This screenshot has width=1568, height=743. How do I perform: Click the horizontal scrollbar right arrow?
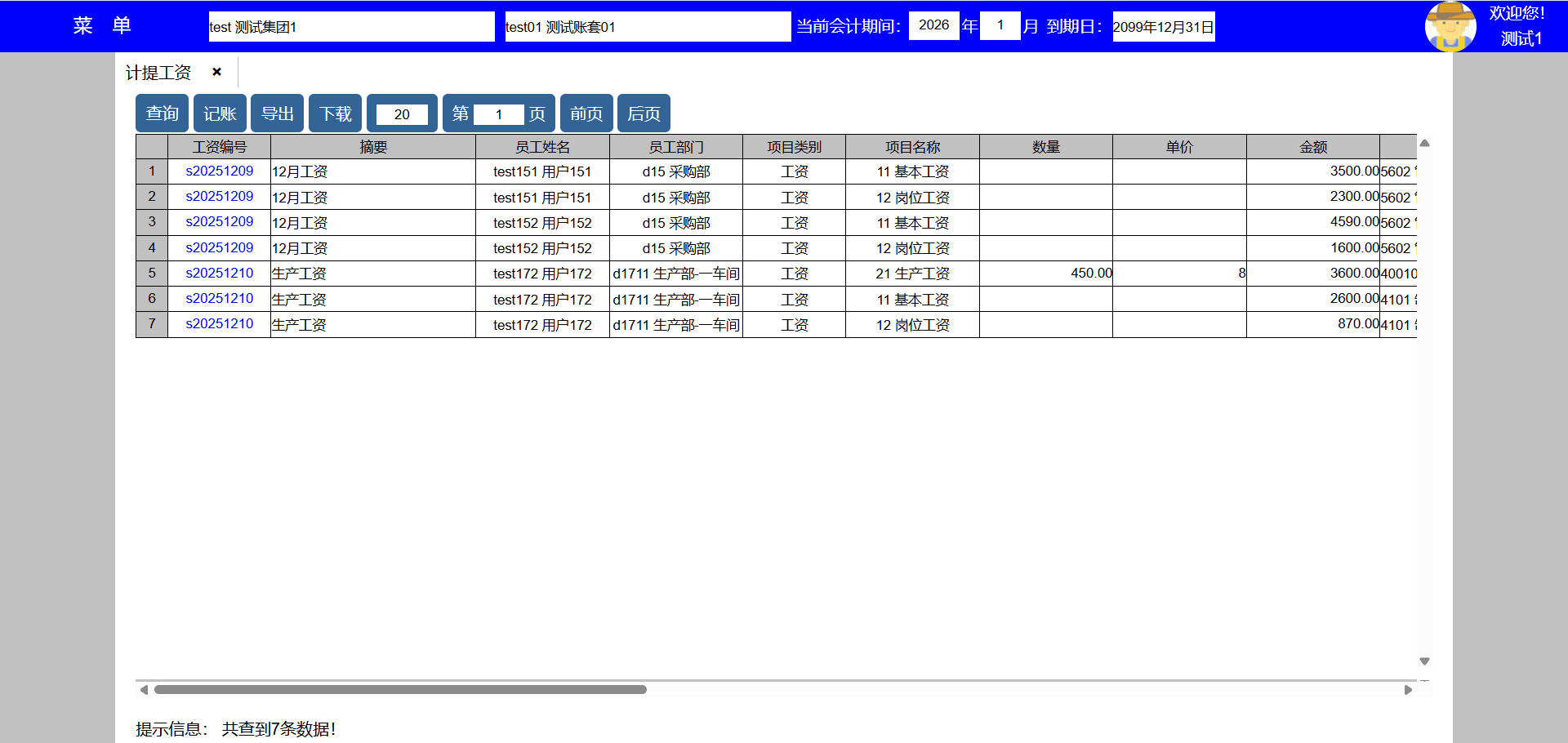pos(1408,690)
